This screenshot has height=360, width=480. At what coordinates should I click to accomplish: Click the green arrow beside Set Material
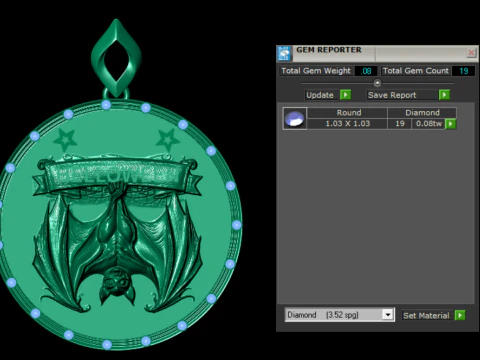pyautogui.click(x=460, y=315)
